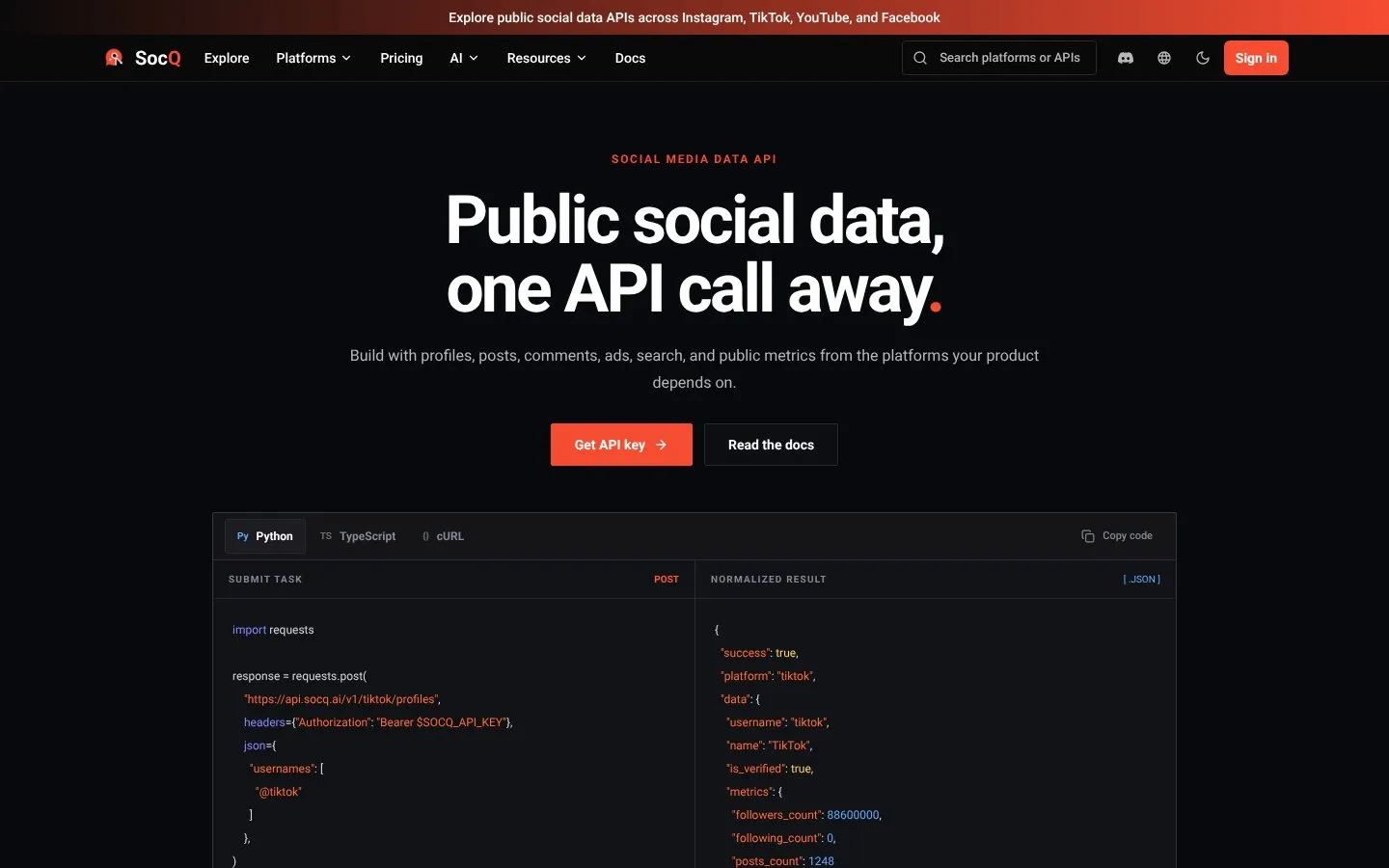Switch to the cURL code tab
The image size is (1389, 868).
[444, 536]
